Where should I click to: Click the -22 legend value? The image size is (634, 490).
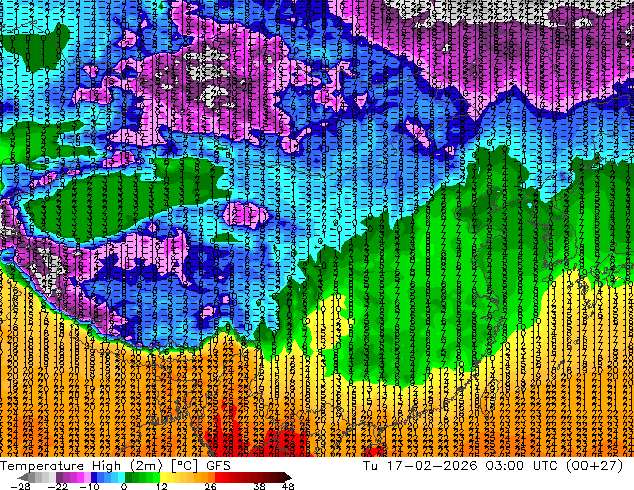tap(57, 486)
